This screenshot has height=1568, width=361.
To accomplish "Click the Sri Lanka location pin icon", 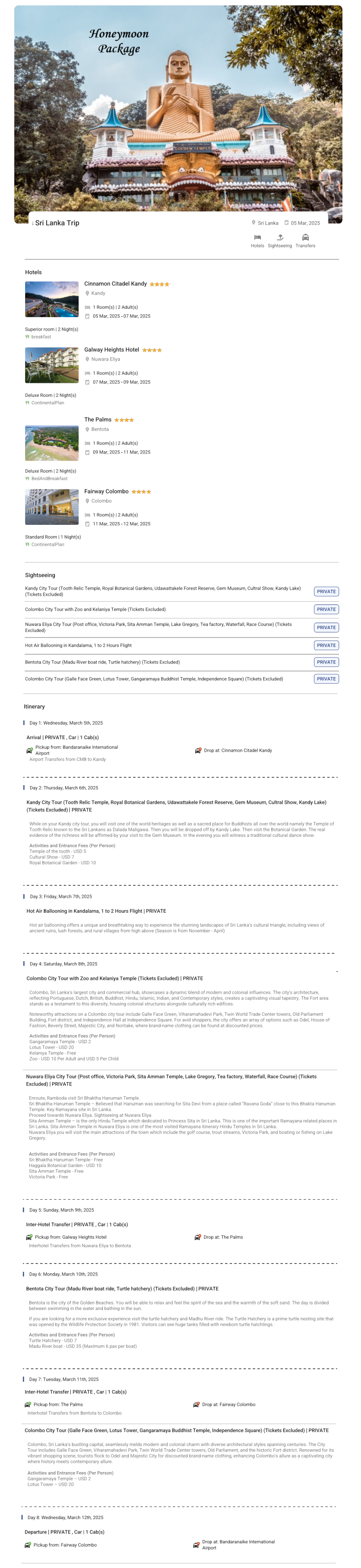I will [x=254, y=223].
